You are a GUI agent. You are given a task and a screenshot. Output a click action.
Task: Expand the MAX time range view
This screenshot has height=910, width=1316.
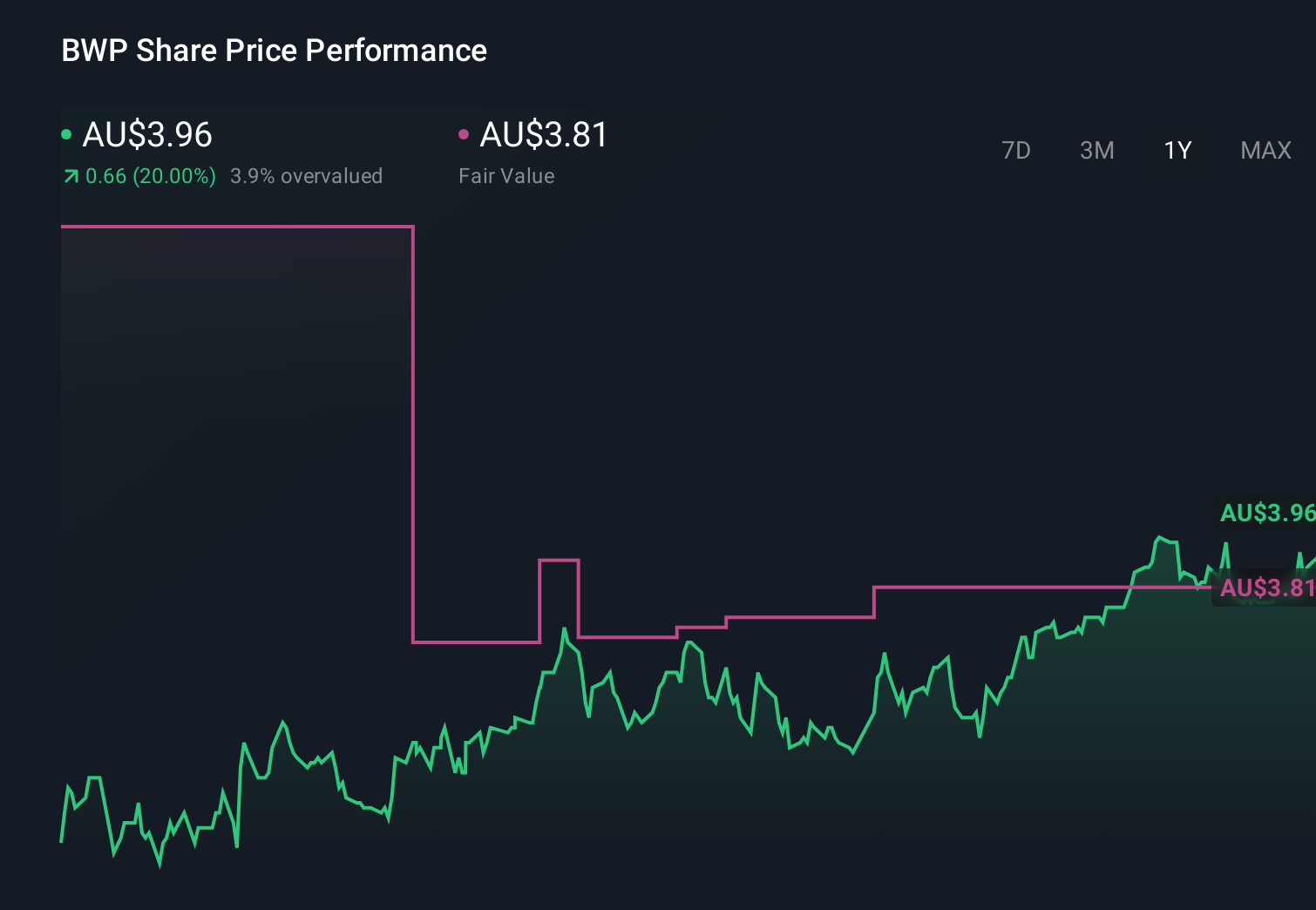coord(1265,150)
